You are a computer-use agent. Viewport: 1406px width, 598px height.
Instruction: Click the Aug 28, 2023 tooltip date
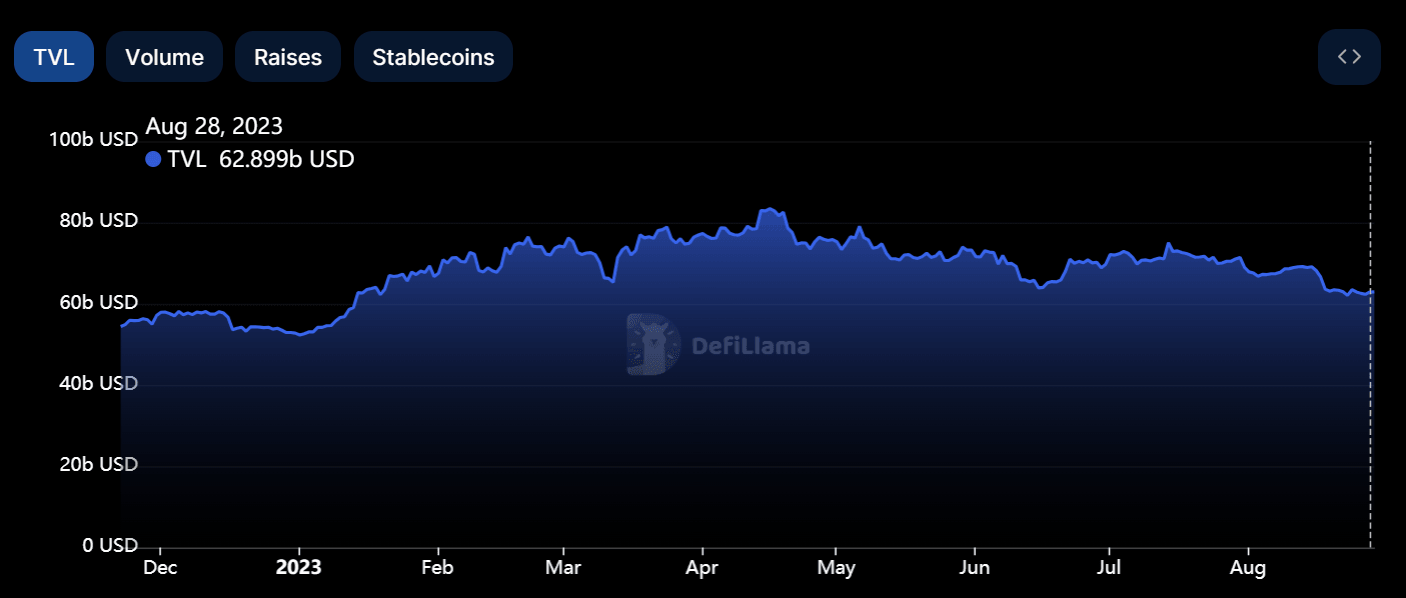tap(214, 126)
